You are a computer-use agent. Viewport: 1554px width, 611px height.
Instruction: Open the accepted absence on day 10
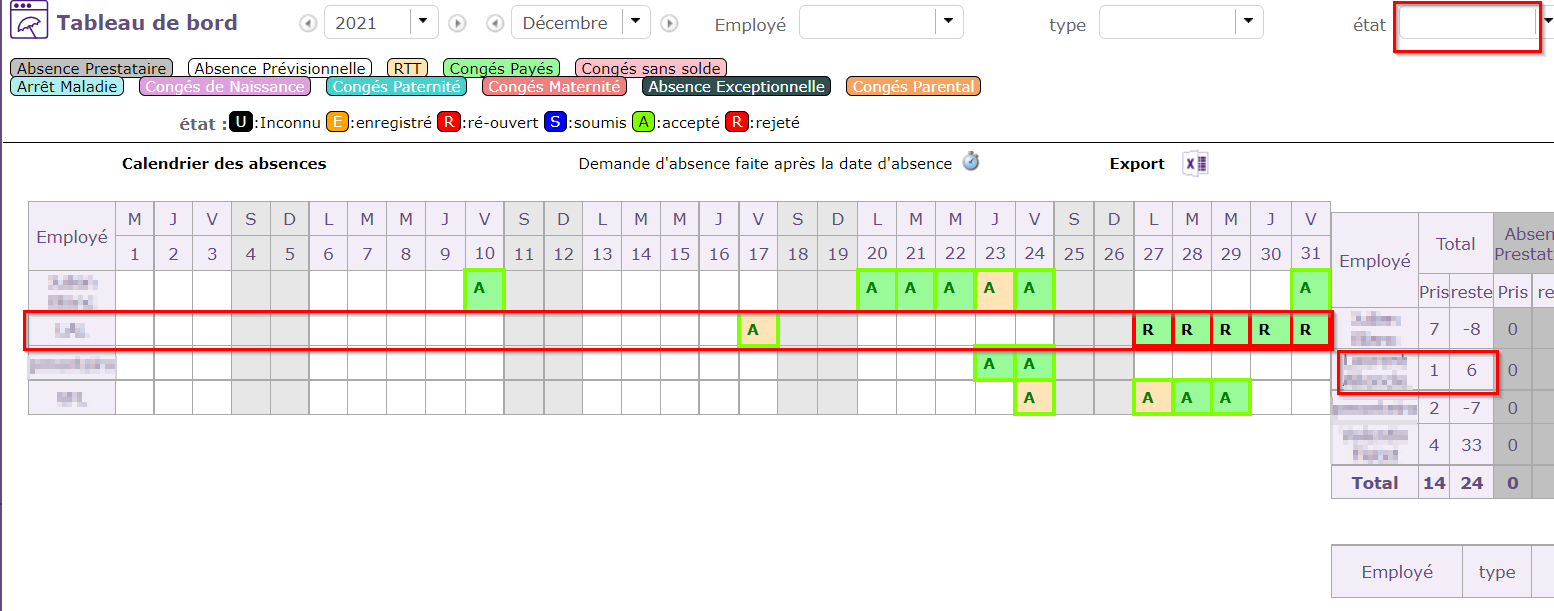pyautogui.click(x=485, y=289)
